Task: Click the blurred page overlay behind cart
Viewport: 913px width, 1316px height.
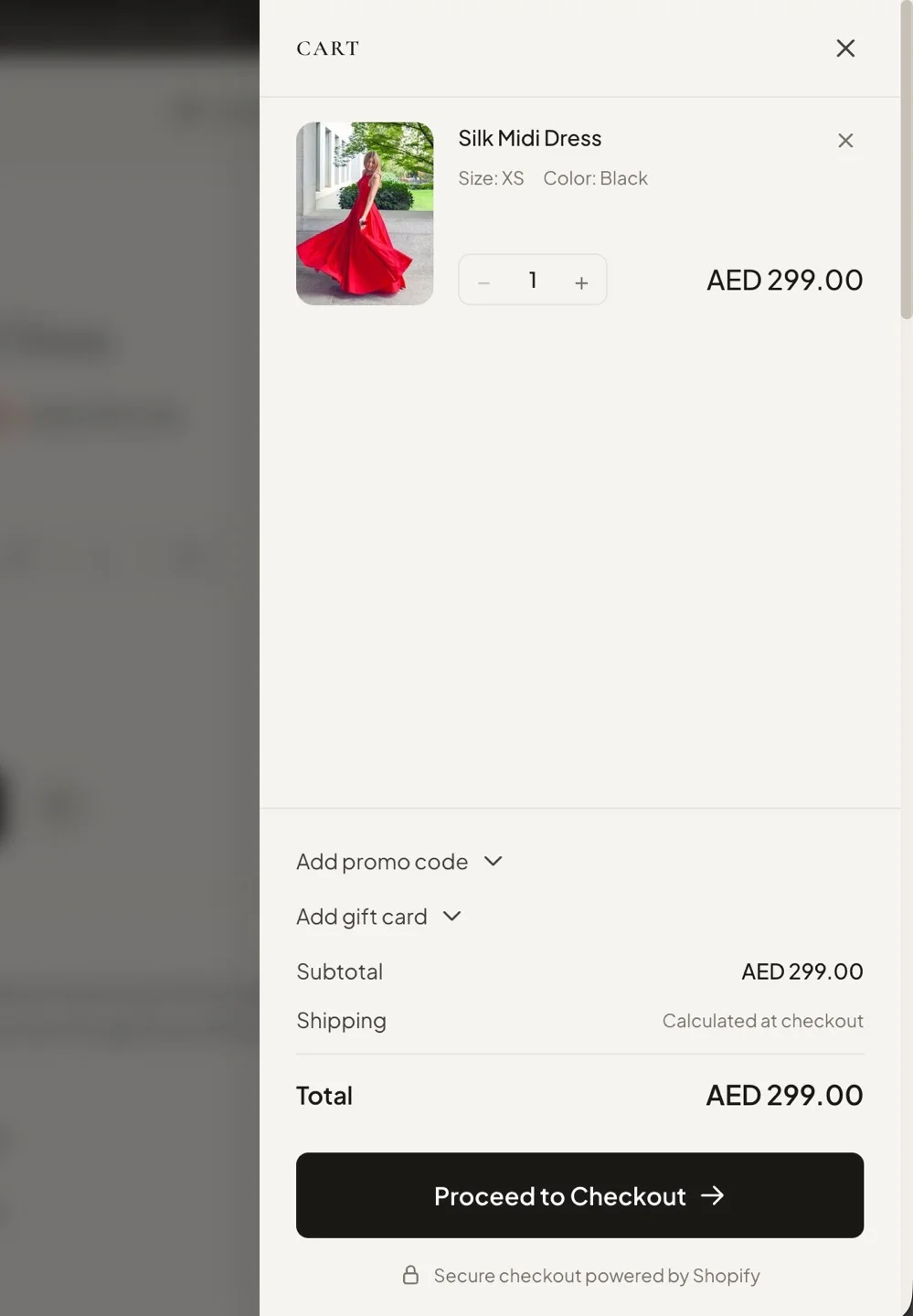Action: (128, 640)
